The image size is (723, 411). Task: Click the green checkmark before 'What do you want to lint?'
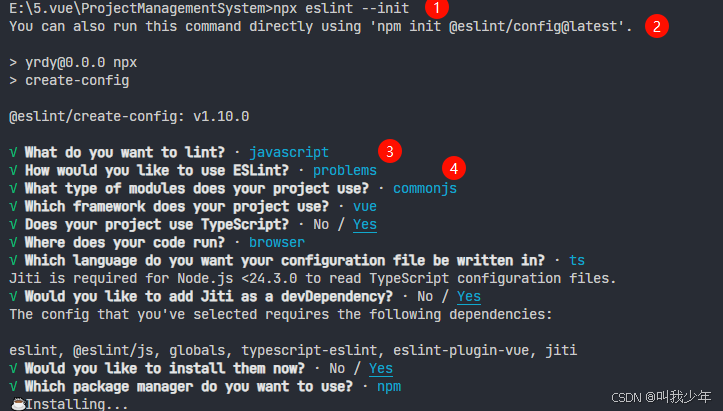pos(13,152)
